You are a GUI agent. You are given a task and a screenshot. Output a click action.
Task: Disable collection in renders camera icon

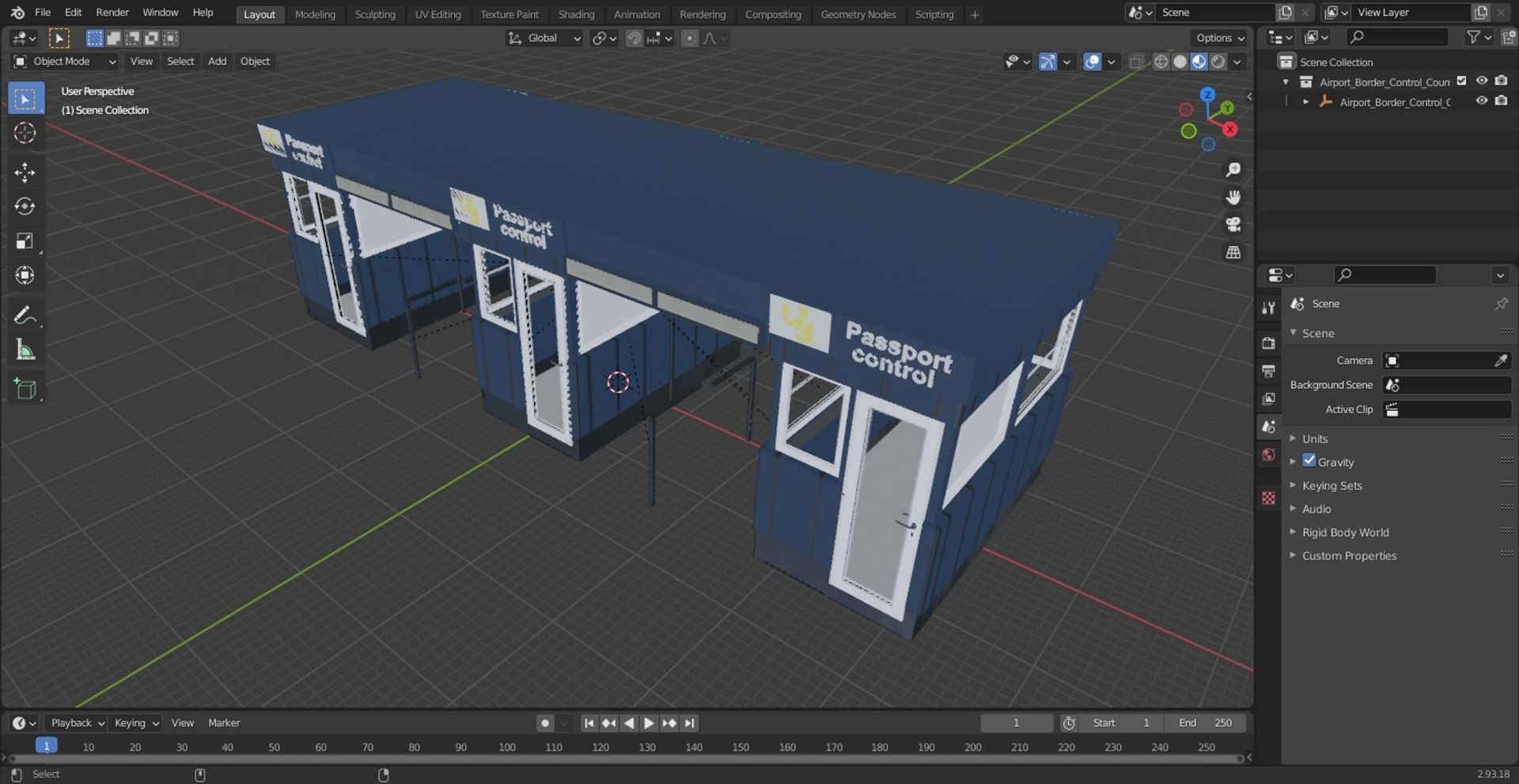click(x=1501, y=81)
